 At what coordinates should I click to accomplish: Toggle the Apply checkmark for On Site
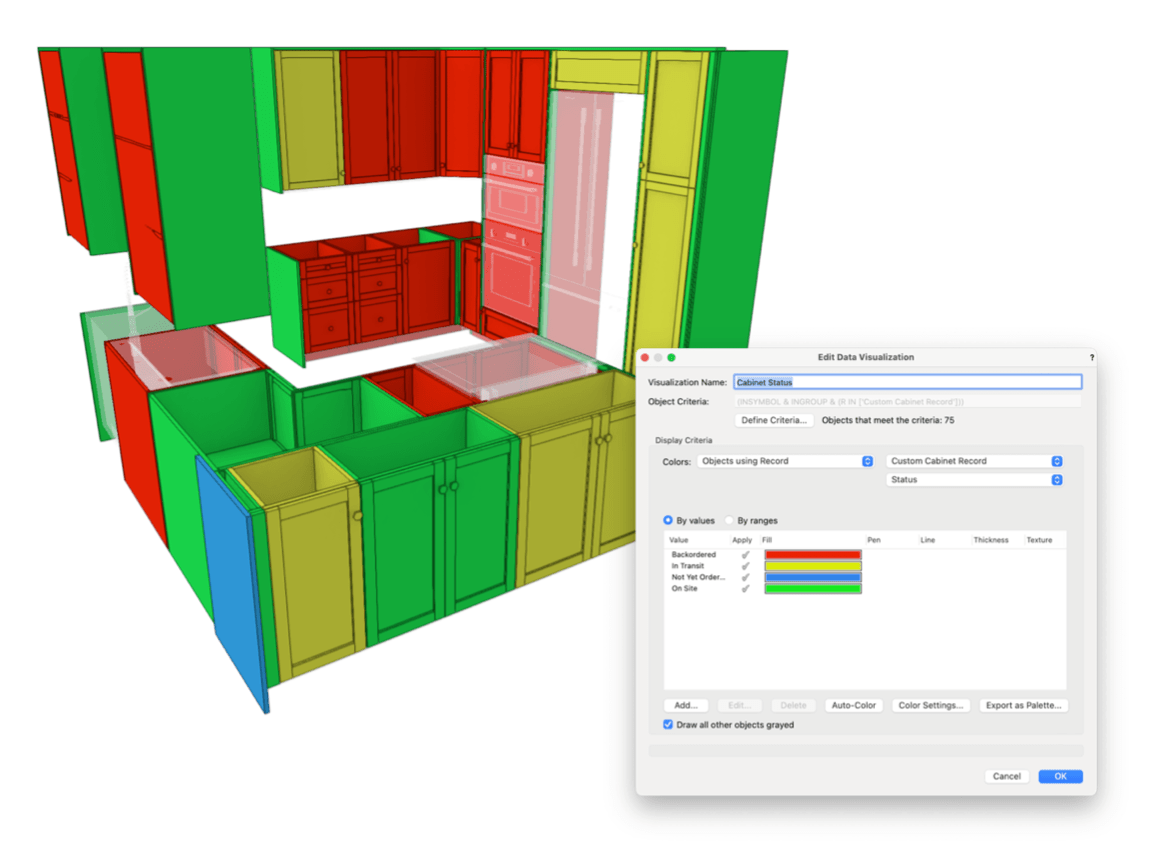point(745,589)
